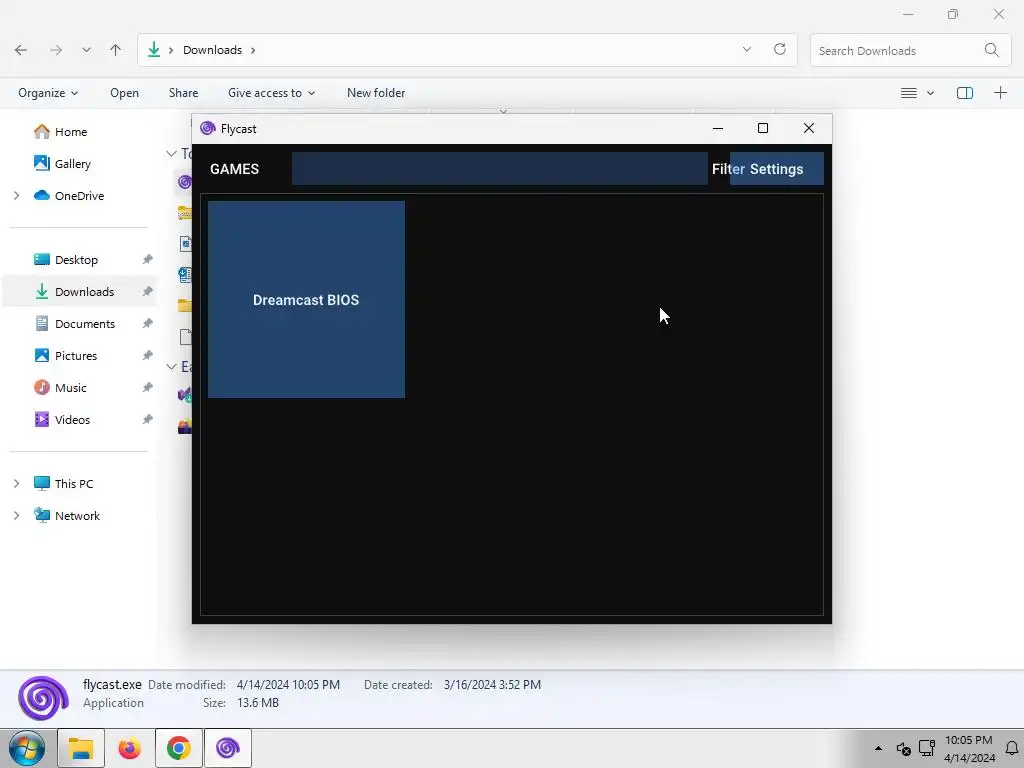This screenshot has width=1024, height=768.
Task: Click the Flycast filter search field
Action: tap(500, 169)
